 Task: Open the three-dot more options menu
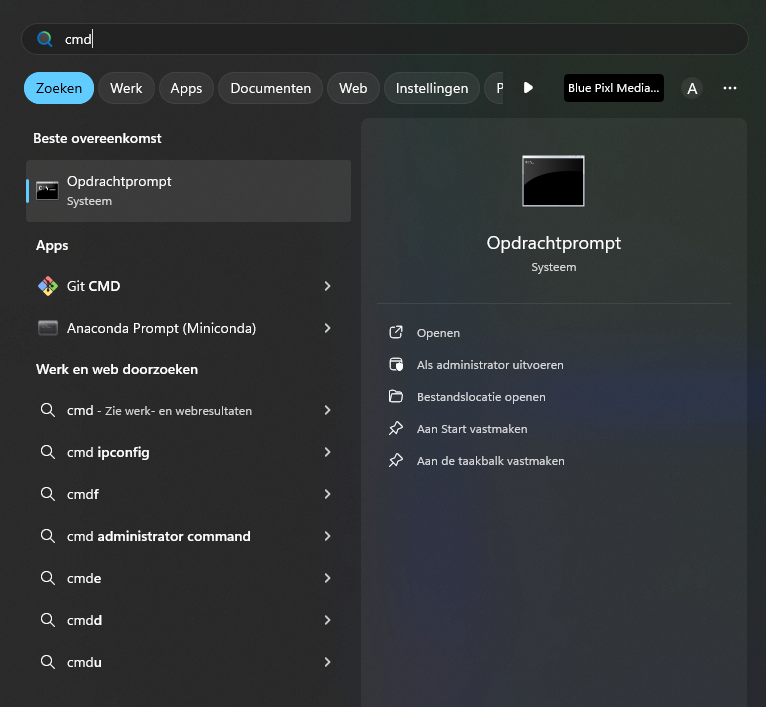pos(730,88)
